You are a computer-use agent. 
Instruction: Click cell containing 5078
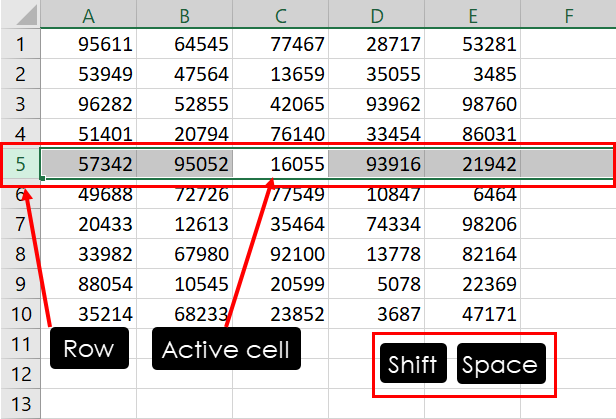click(376, 284)
